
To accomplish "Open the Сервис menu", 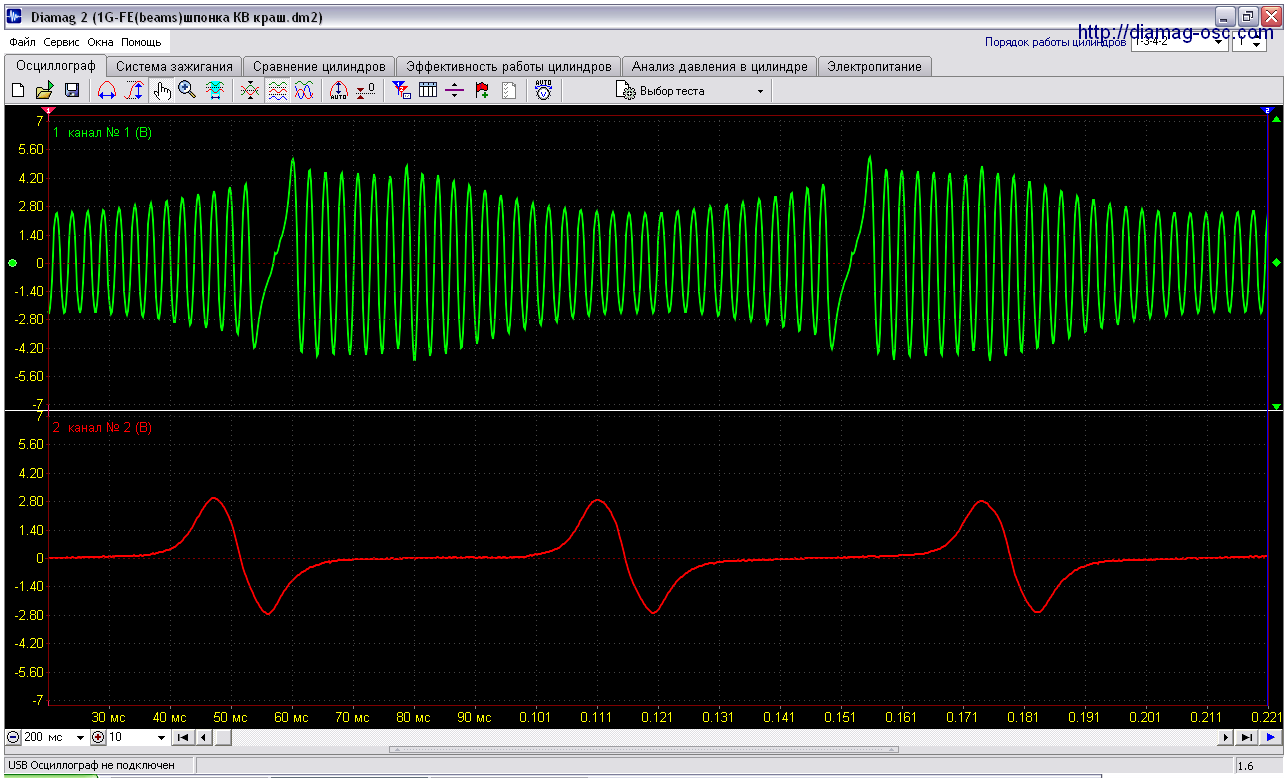I will tap(62, 43).
